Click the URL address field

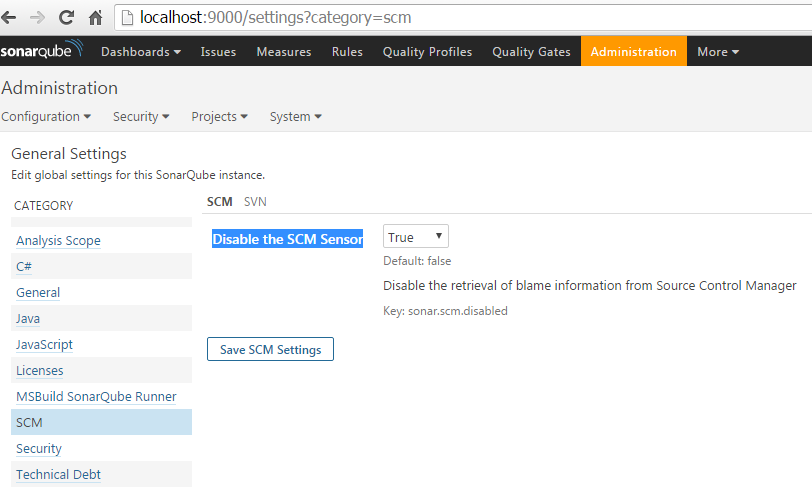(466, 18)
